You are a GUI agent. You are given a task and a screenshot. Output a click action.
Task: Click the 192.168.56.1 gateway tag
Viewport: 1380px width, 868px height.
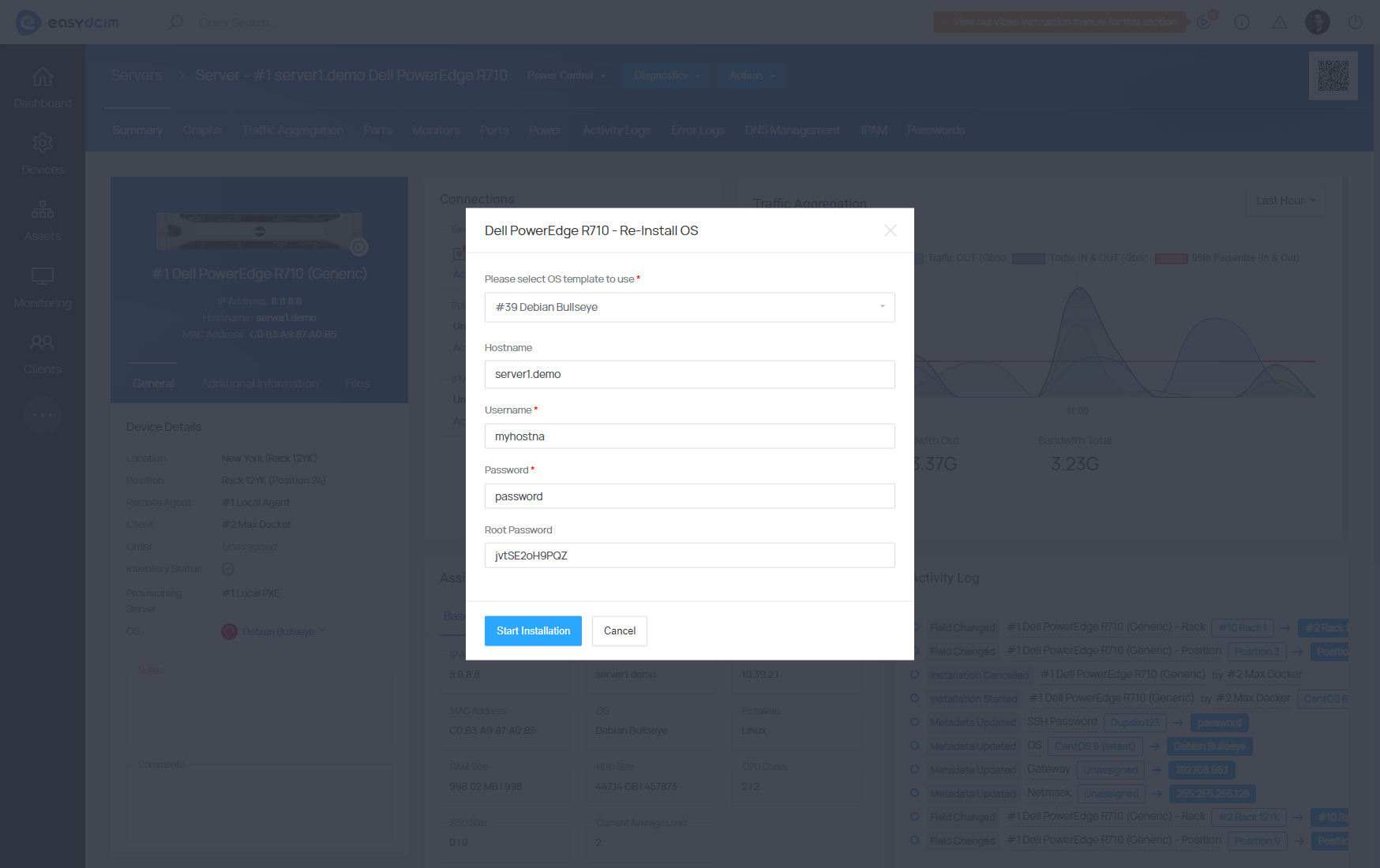pyautogui.click(x=1202, y=770)
